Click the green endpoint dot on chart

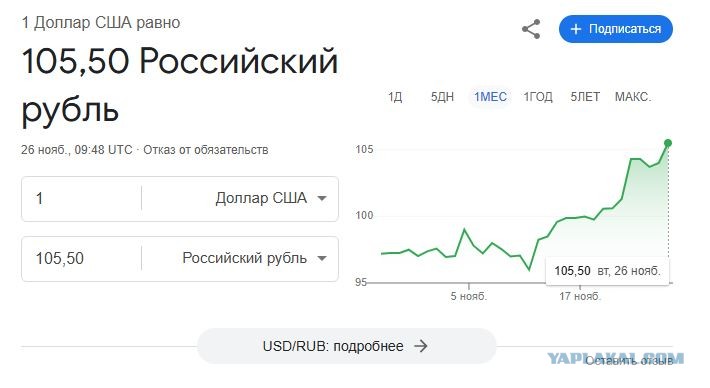(x=668, y=143)
